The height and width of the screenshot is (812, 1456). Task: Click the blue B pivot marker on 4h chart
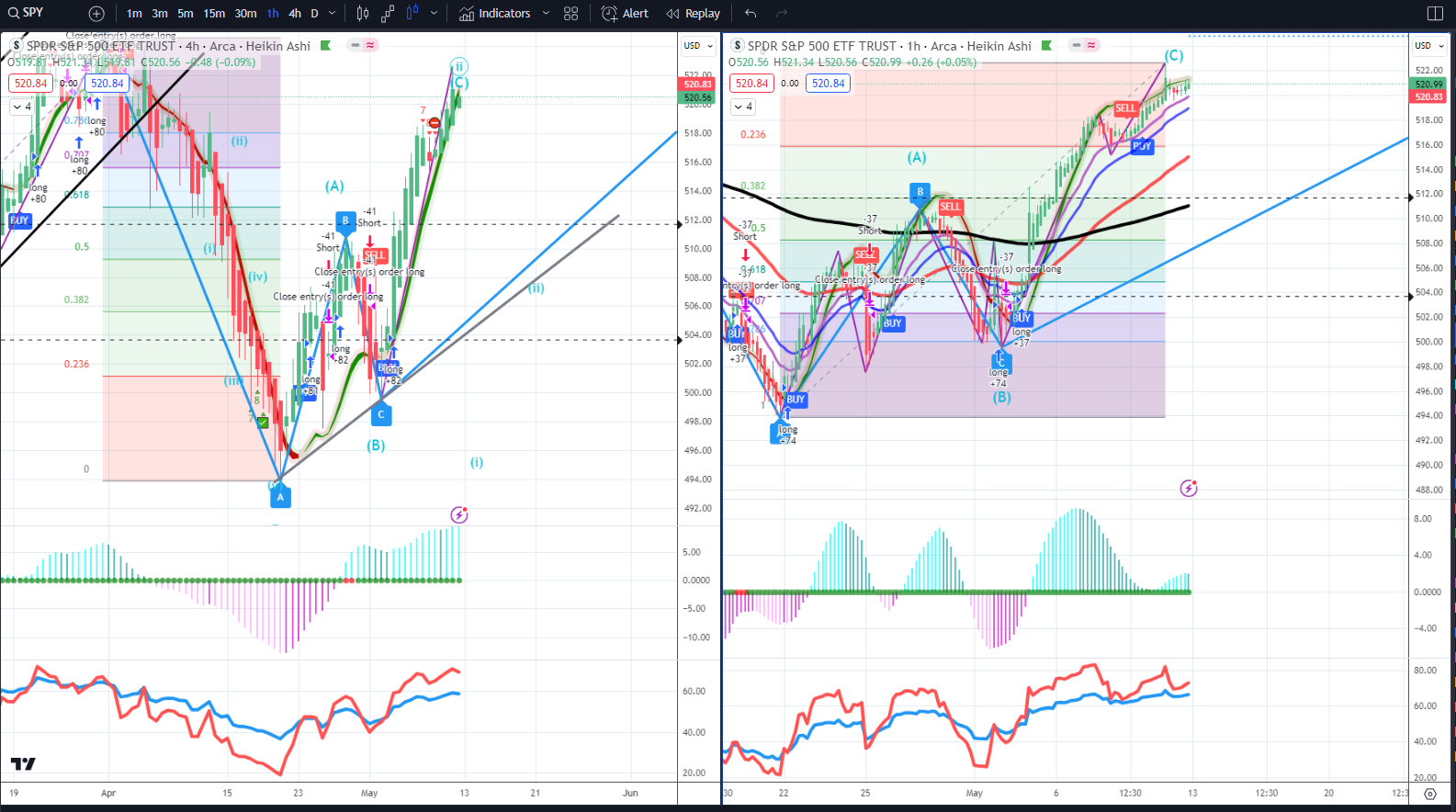[345, 221]
